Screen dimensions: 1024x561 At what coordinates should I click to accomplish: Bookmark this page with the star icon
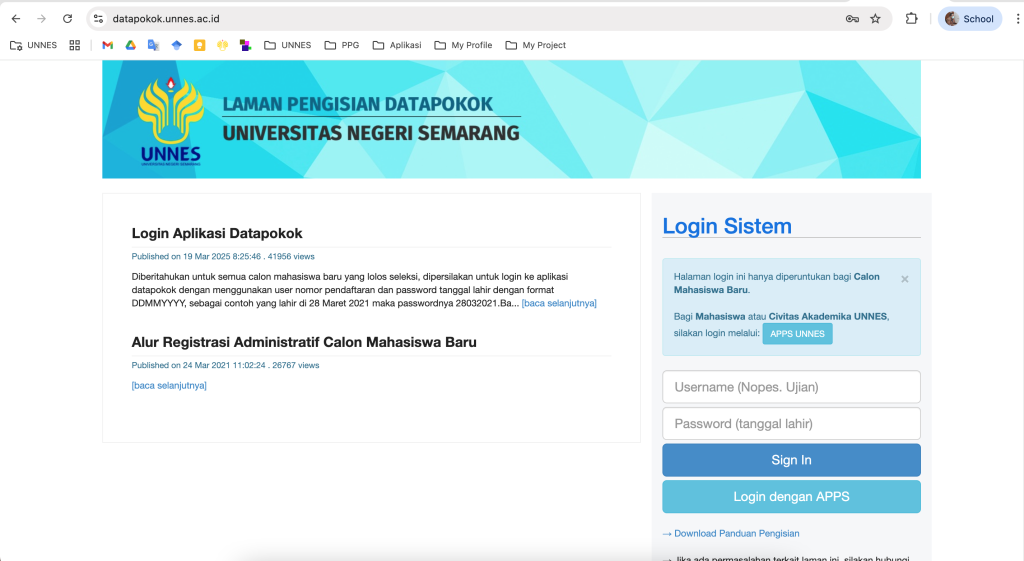[x=875, y=19]
